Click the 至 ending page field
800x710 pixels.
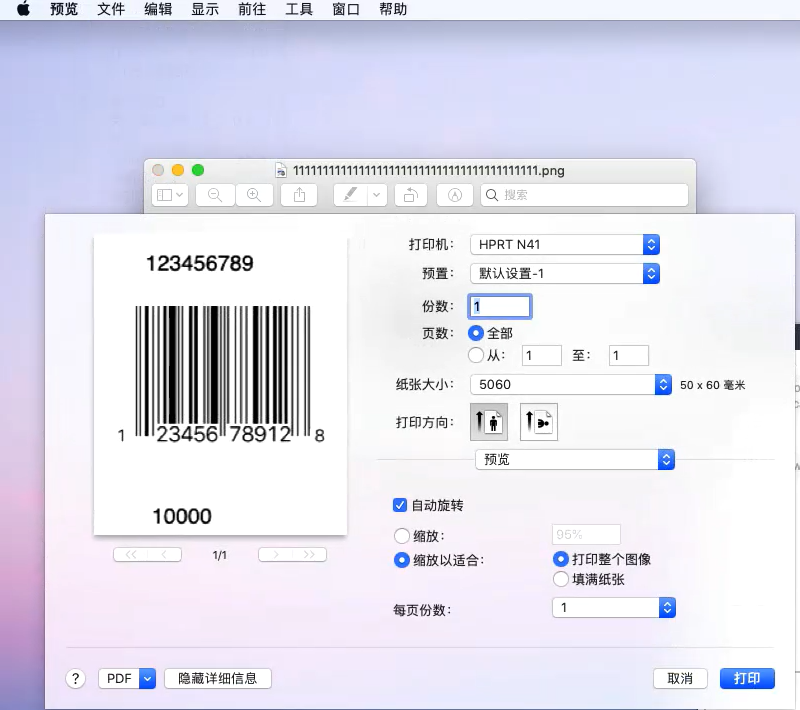(x=629, y=356)
